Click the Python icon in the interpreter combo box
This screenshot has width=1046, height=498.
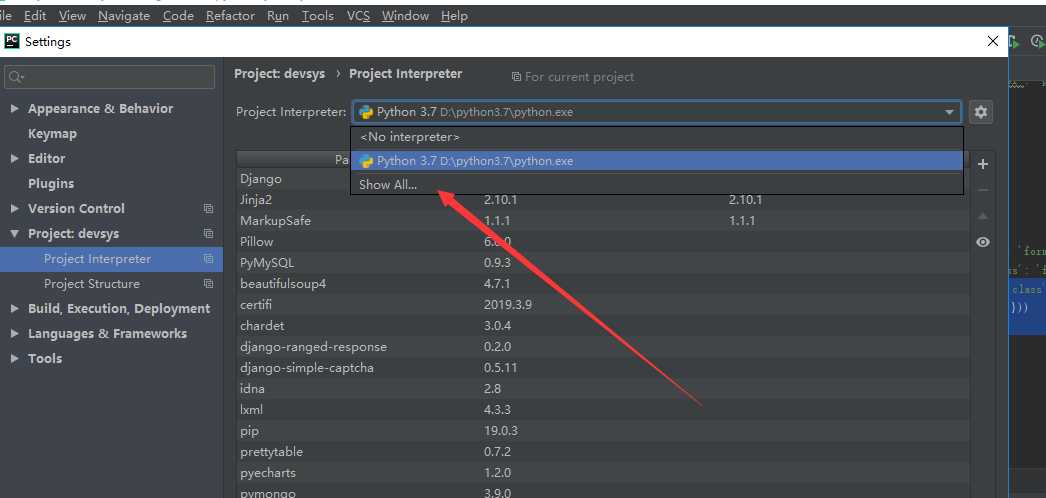pos(366,112)
